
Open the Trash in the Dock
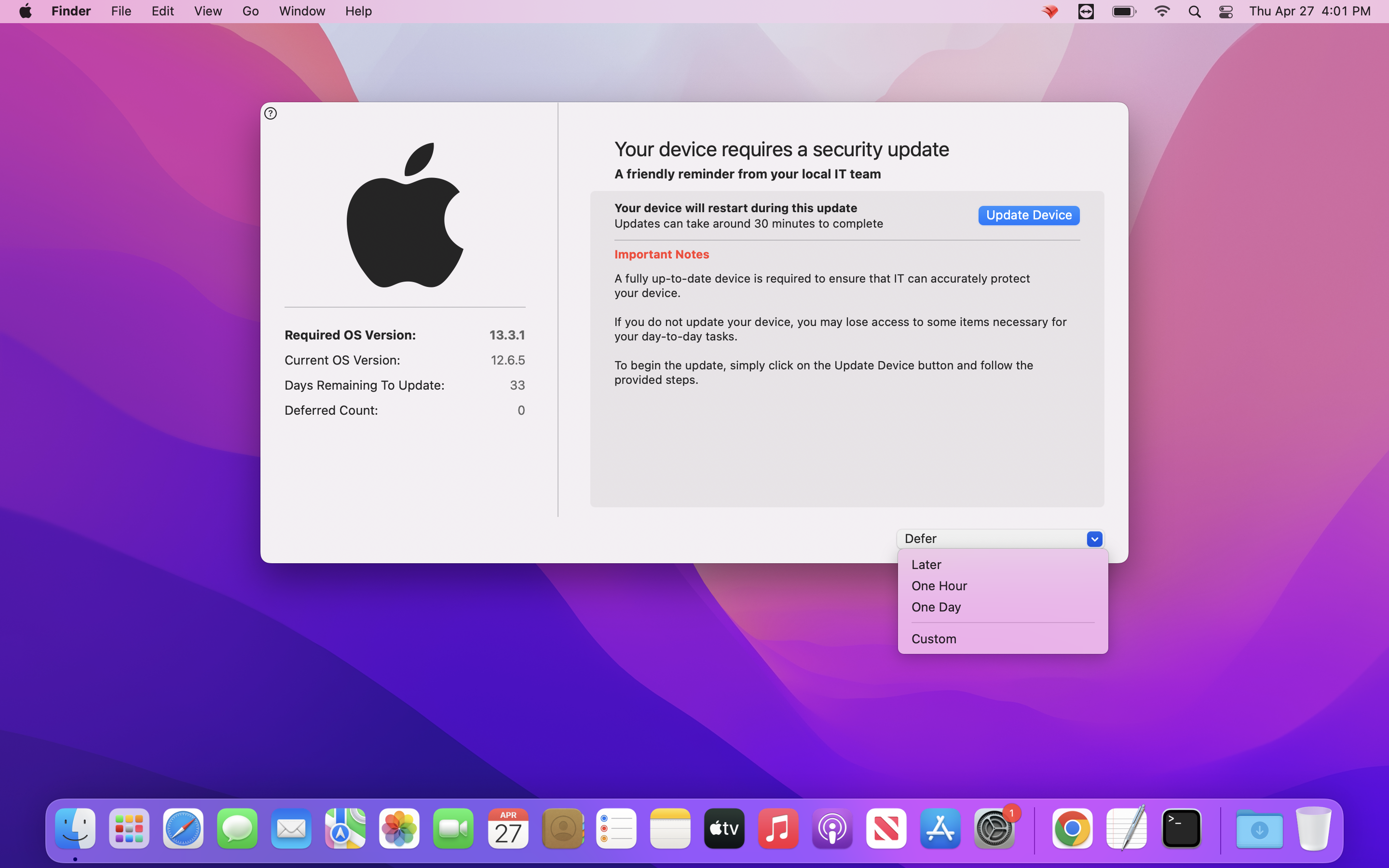[x=1313, y=828]
